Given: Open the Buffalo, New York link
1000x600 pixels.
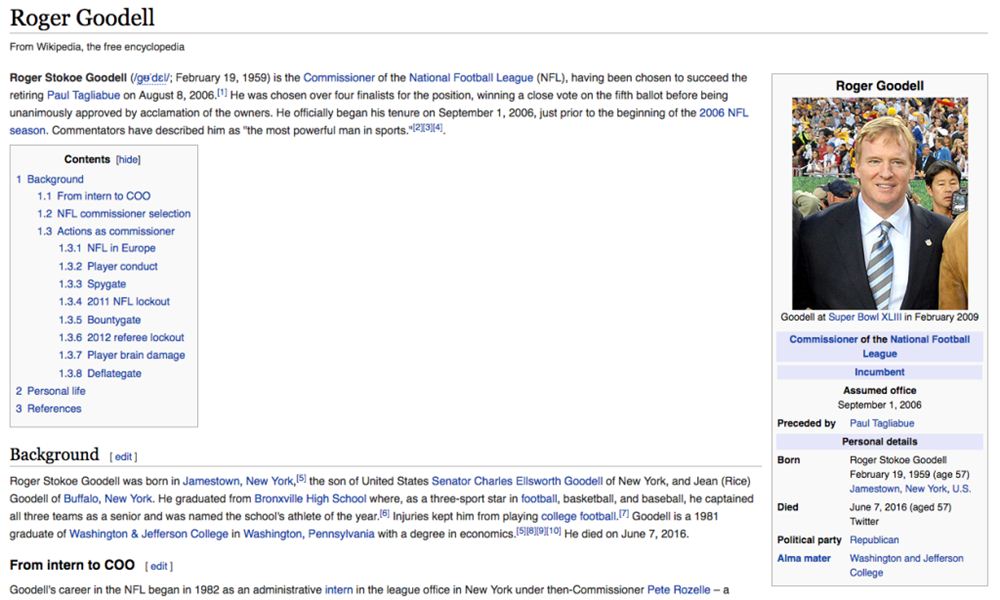Looking at the screenshot, I should click(x=108, y=499).
